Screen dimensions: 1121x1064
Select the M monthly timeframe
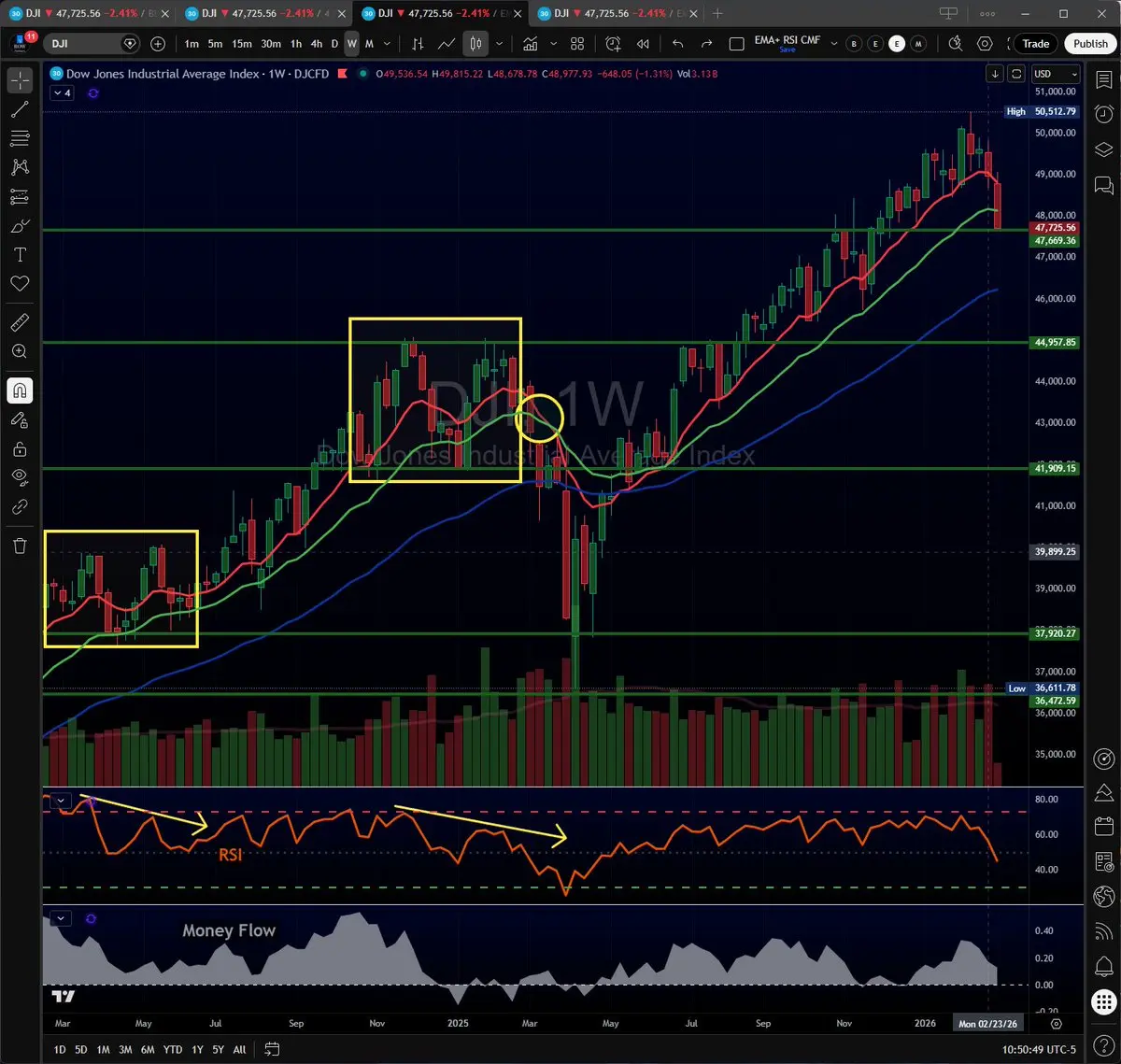pos(369,44)
